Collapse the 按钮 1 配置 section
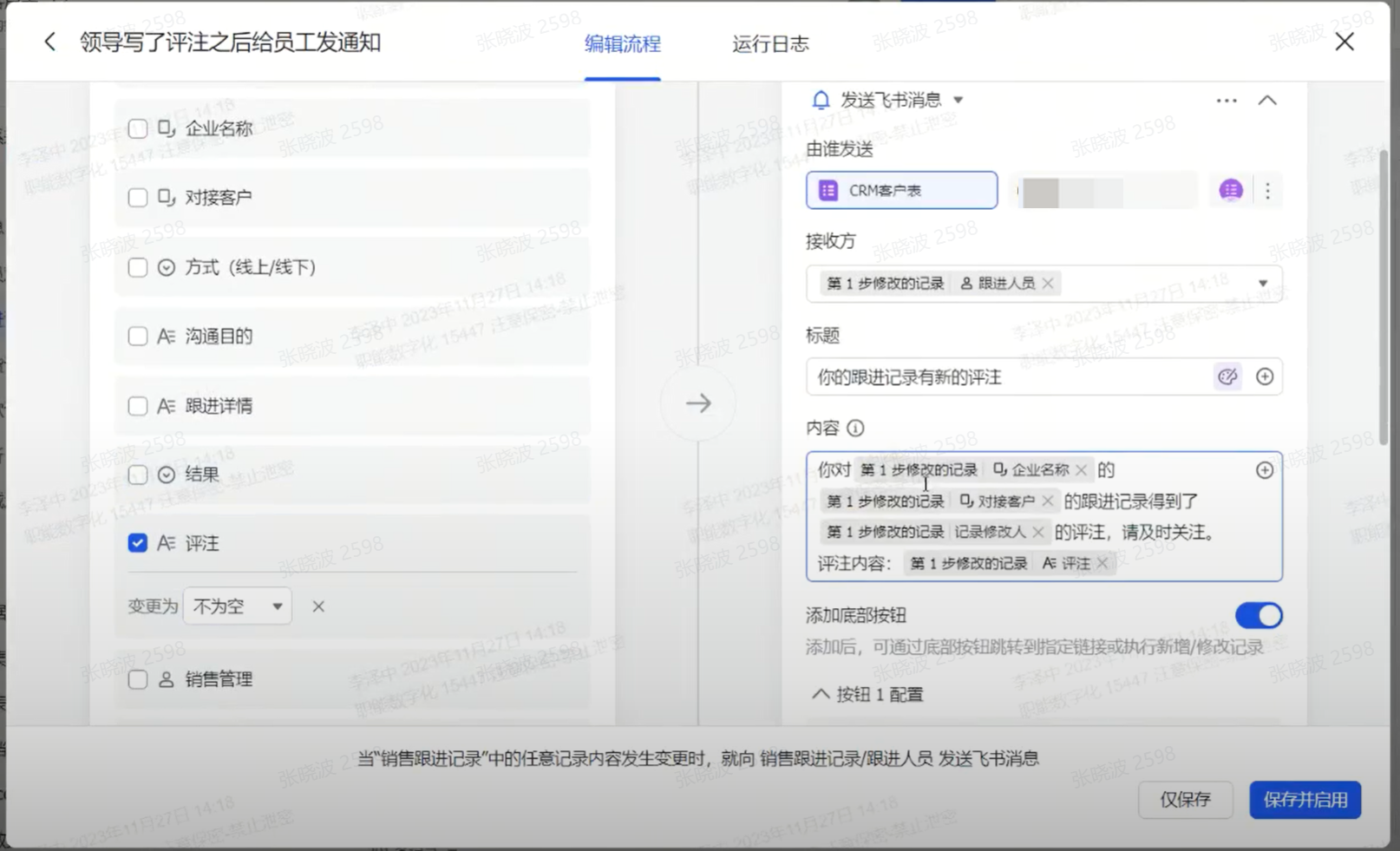The width and height of the screenshot is (1400, 851). point(821,694)
